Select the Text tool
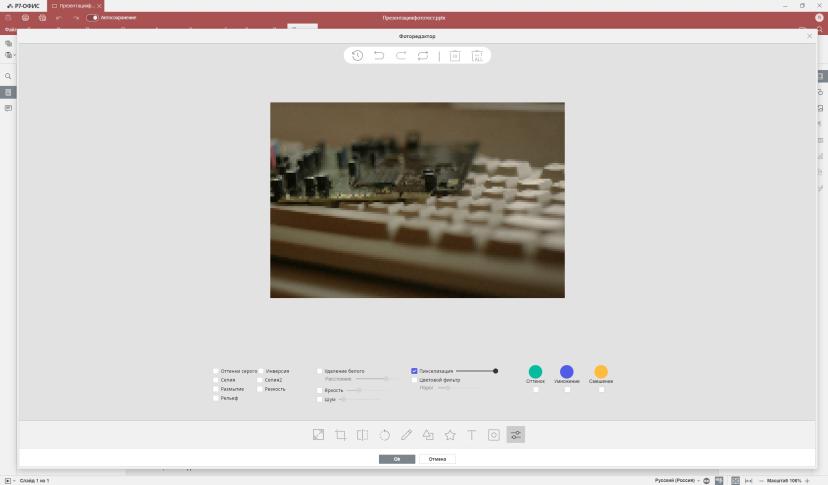 (x=472, y=435)
